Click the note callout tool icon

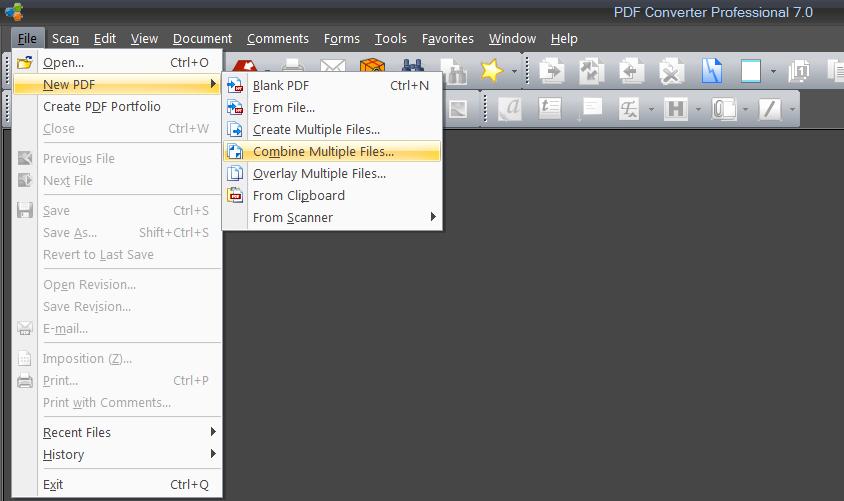coord(590,109)
